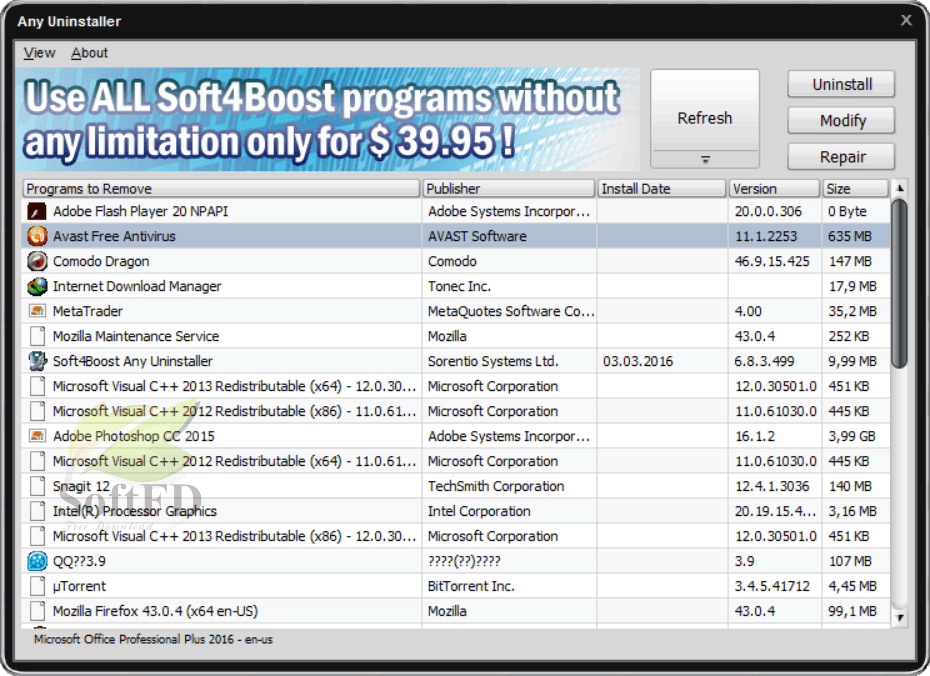This screenshot has height=676, width=930.
Task: Close the Any Uninstaller window
Action: coord(906,20)
